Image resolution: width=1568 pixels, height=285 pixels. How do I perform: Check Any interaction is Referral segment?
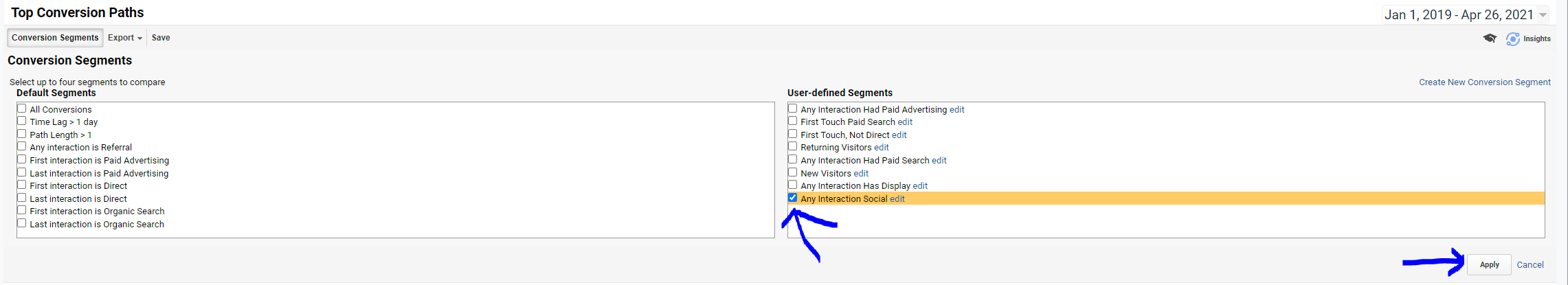click(22, 147)
